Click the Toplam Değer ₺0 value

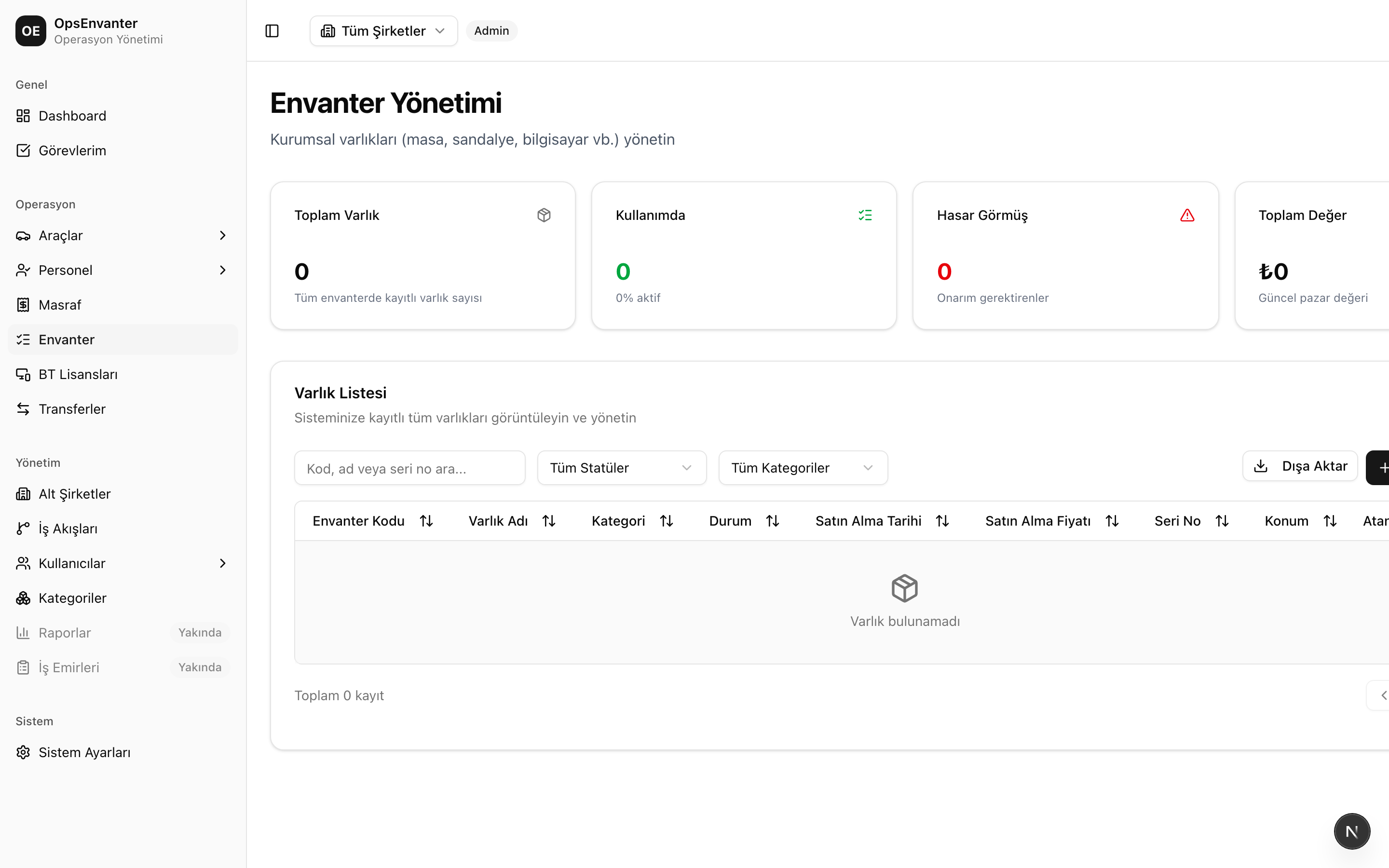pos(1273,271)
